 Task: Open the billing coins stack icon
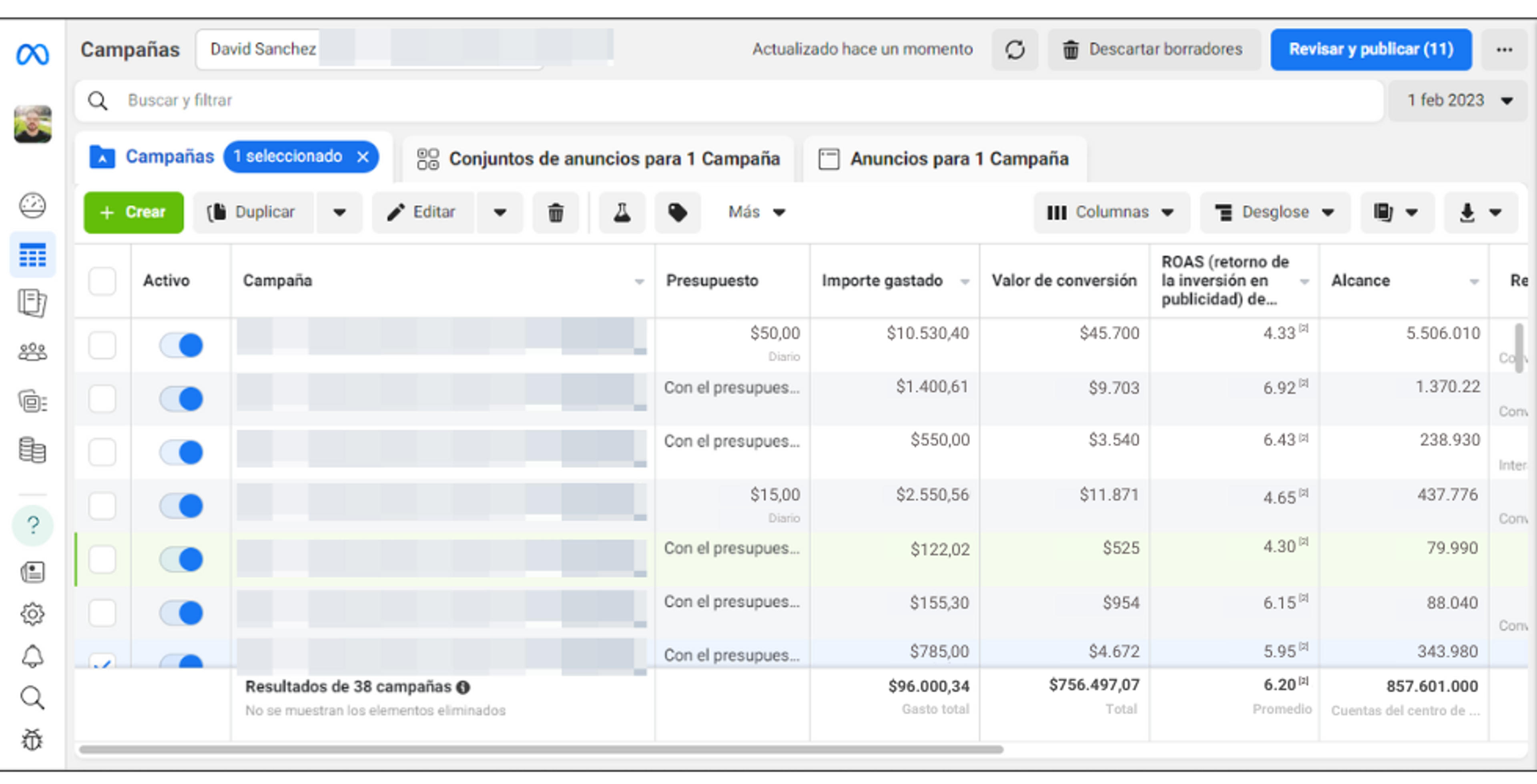pos(32,451)
